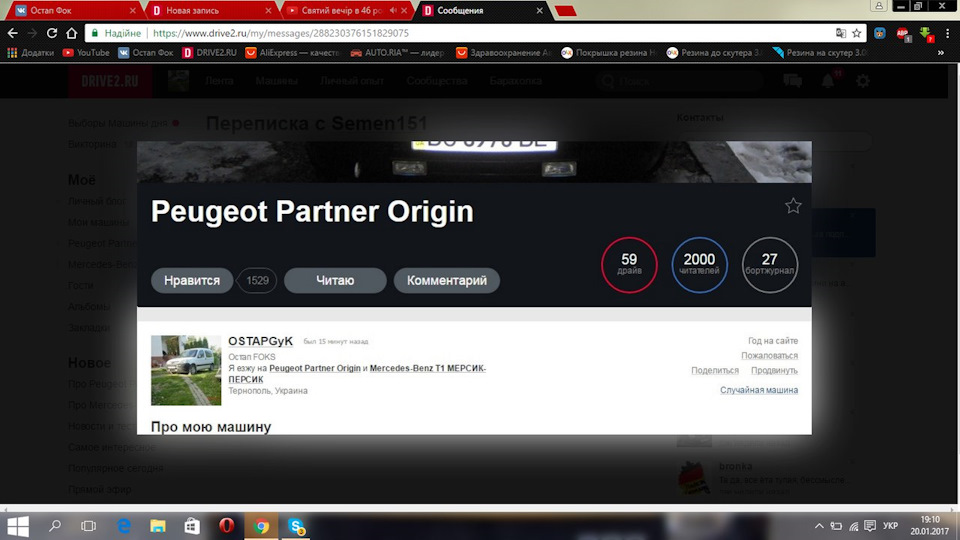Viewport: 960px width, 540px height.
Task: Open the browser home page
Action: (72, 33)
